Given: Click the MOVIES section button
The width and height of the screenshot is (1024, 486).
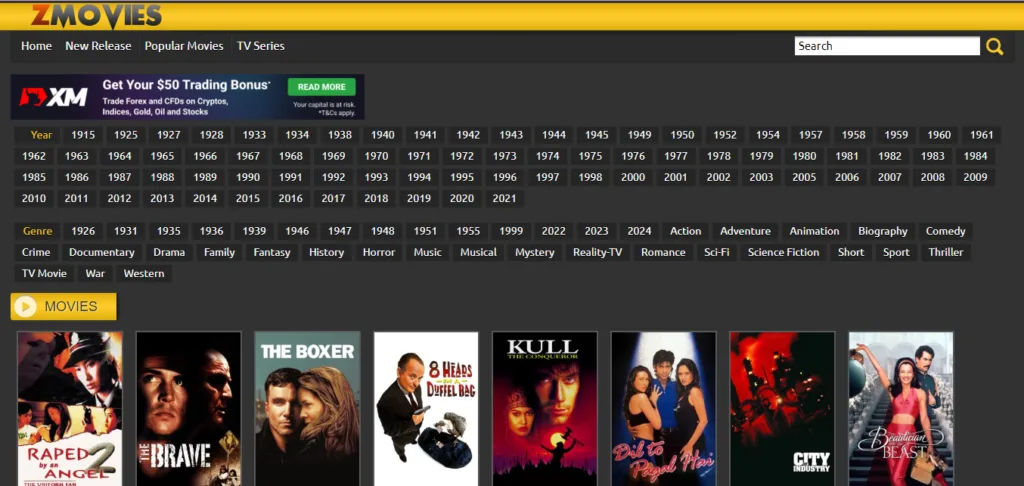Looking at the screenshot, I should tap(63, 306).
